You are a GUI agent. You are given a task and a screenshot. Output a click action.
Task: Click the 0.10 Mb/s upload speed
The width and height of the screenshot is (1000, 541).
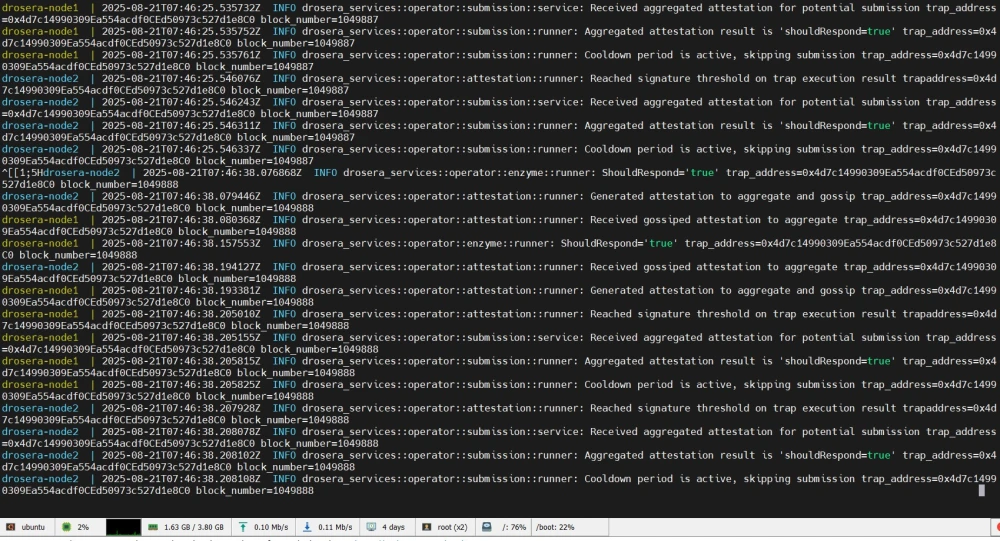[x=270, y=527]
